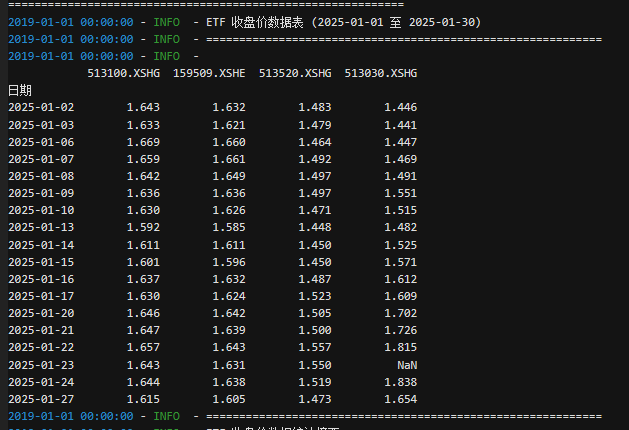Image resolution: width=629 pixels, height=430 pixels.
Task: Select the 513100.XSHG column header
Action: click(124, 74)
